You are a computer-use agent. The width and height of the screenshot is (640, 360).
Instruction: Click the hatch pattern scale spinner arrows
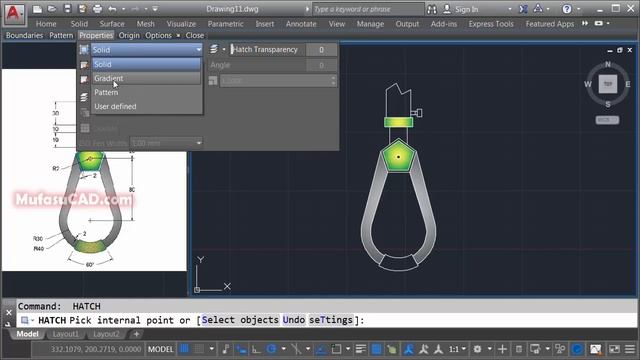333,81
